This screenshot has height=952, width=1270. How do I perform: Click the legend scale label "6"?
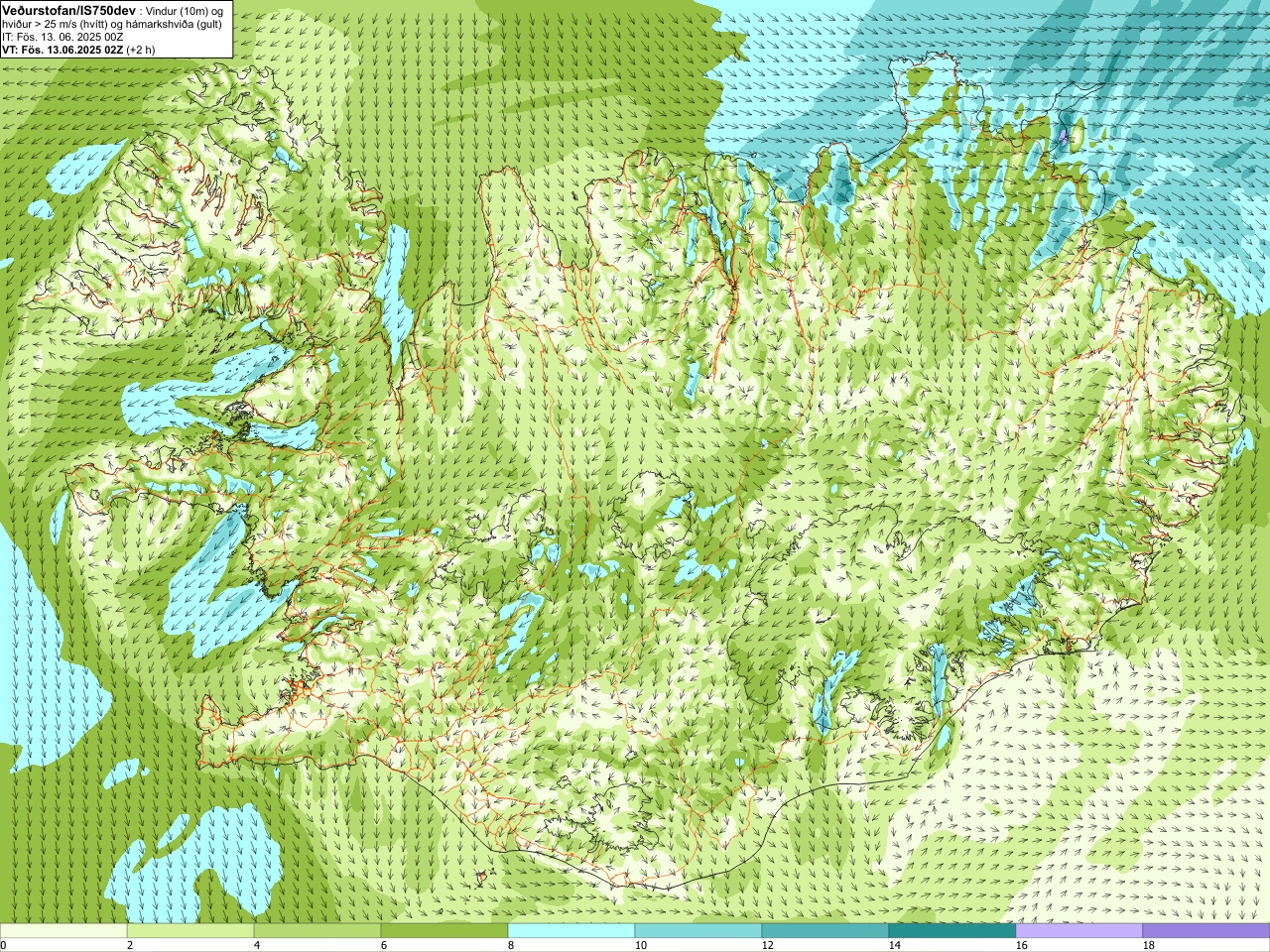coord(383,945)
